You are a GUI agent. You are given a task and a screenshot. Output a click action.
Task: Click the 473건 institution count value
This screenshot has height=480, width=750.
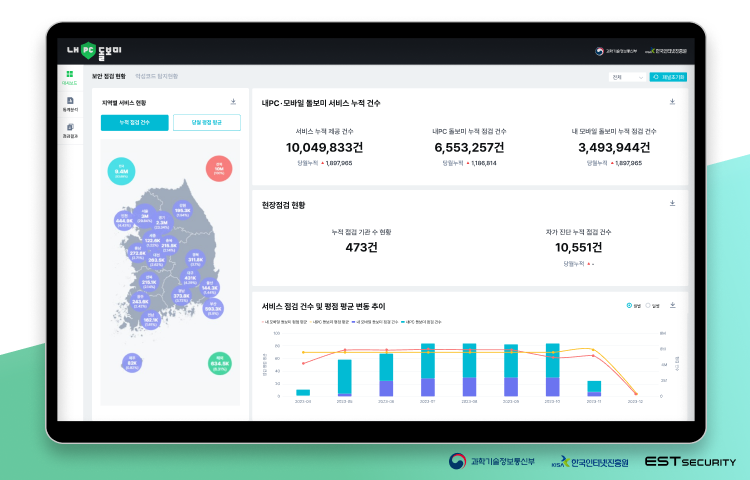pos(361,247)
